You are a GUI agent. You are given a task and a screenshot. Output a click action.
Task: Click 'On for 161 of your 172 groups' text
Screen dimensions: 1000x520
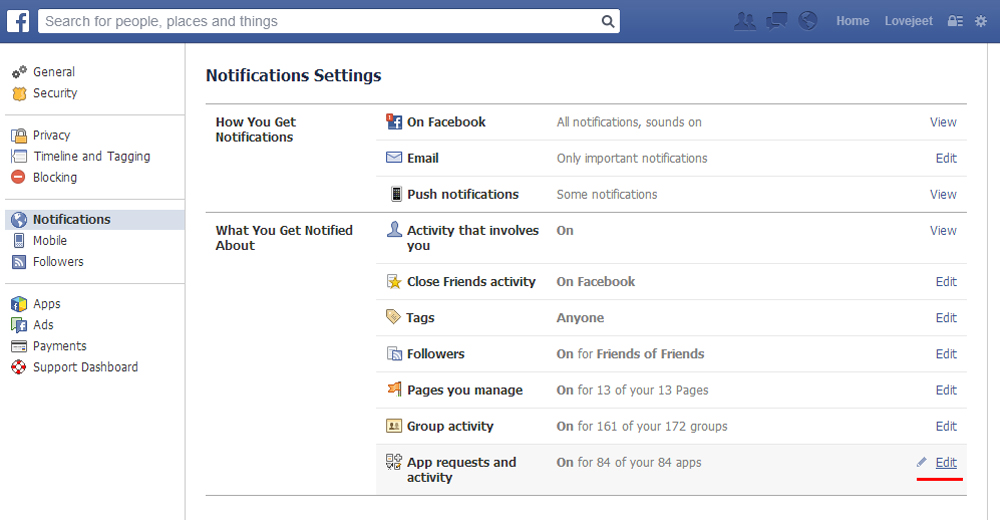(642, 426)
